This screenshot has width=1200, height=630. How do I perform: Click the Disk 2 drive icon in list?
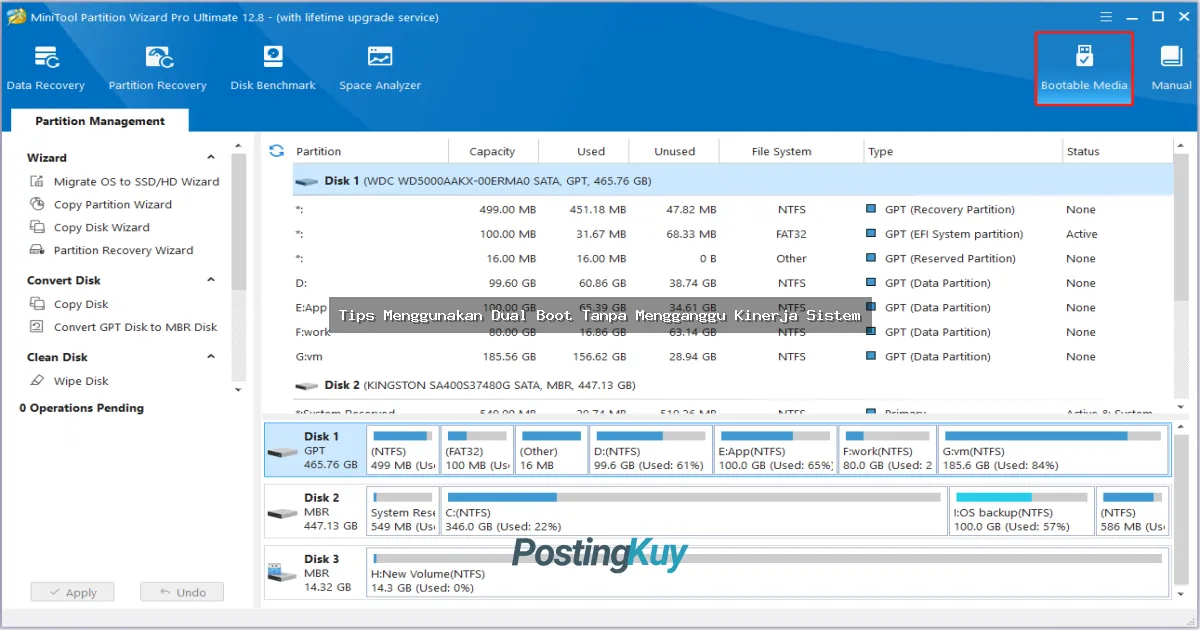click(x=306, y=385)
